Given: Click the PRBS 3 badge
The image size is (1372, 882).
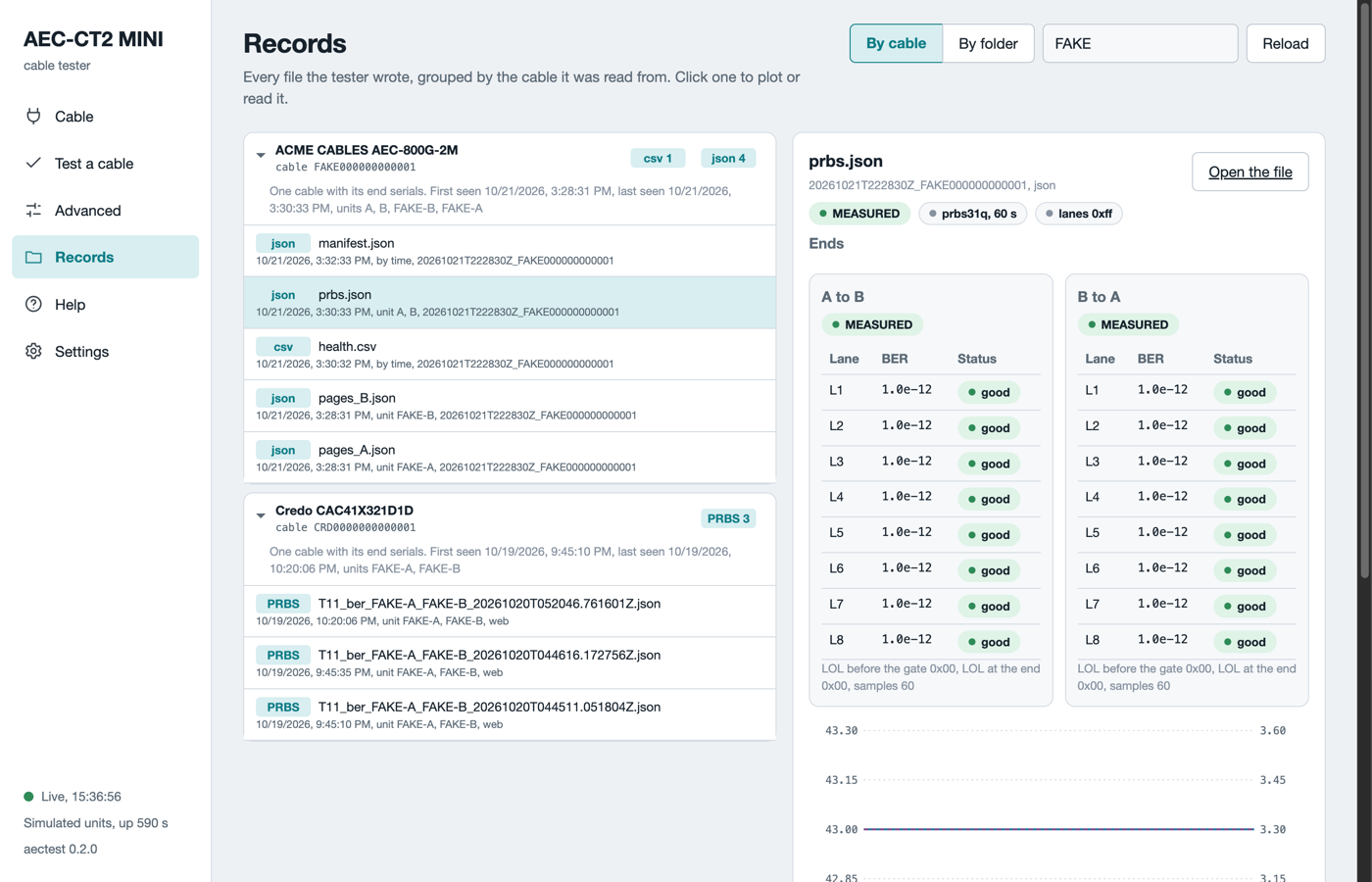Looking at the screenshot, I should click(728, 518).
